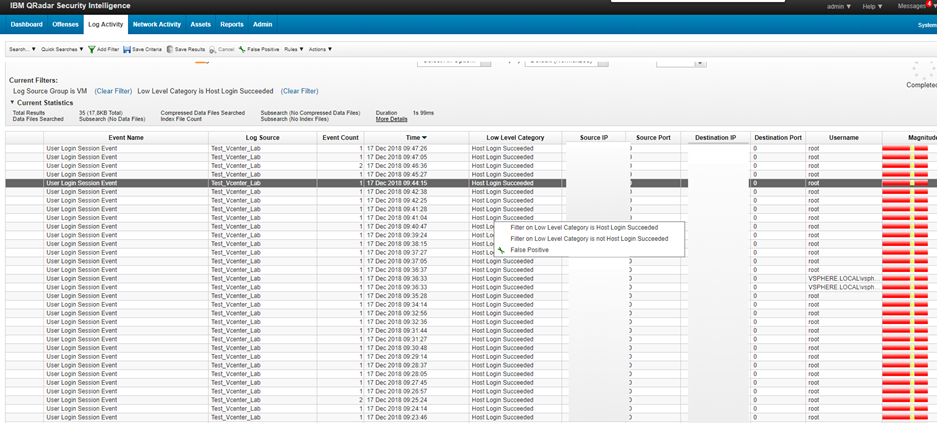
Task: Click magnitude bar of the 09:44:15 event
Action: [905, 183]
